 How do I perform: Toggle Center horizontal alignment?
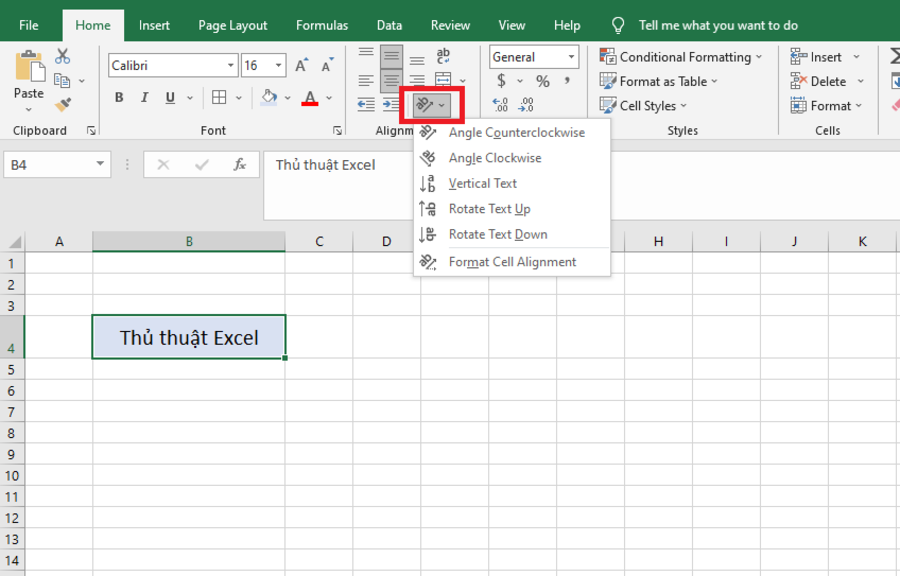tap(391, 80)
